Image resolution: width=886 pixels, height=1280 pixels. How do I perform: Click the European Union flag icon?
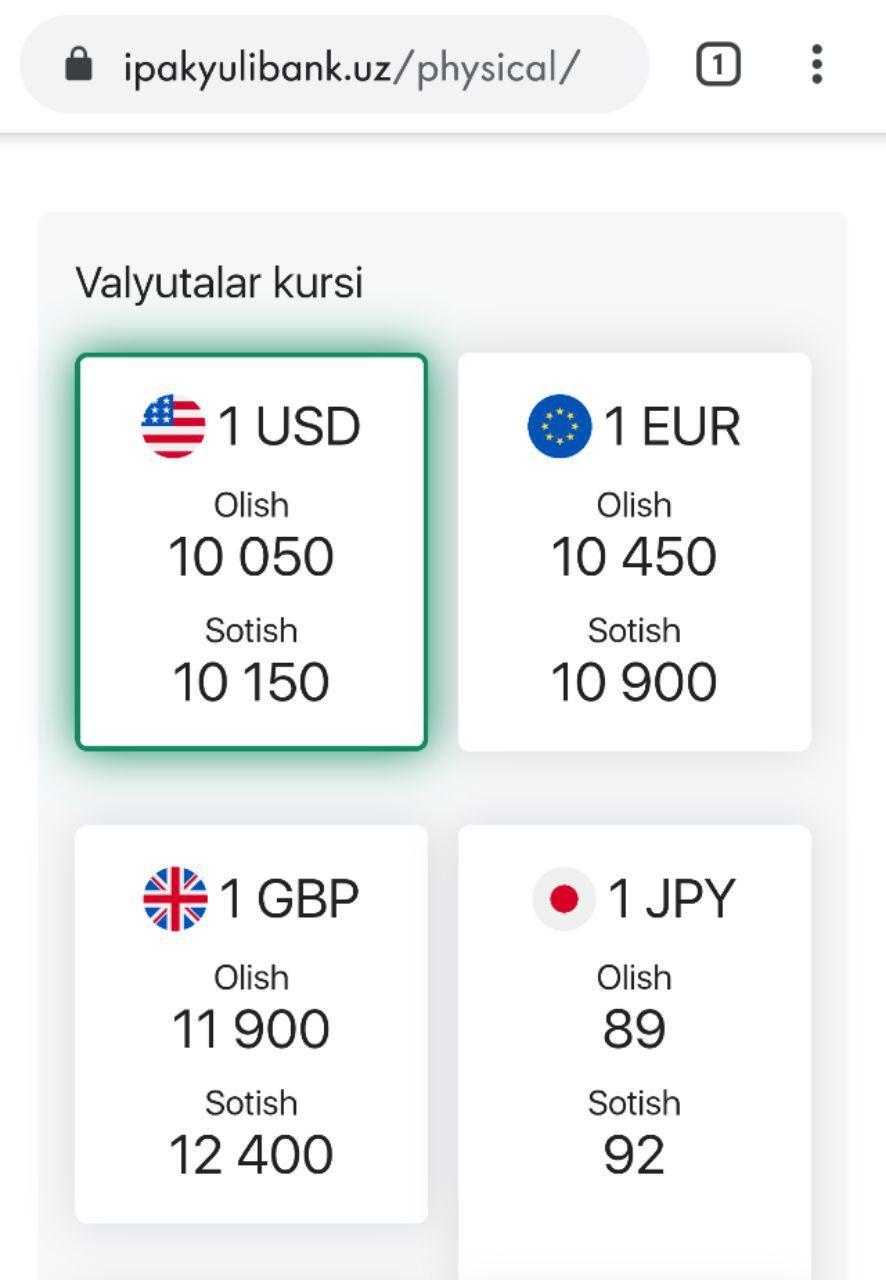pyautogui.click(x=559, y=427)
